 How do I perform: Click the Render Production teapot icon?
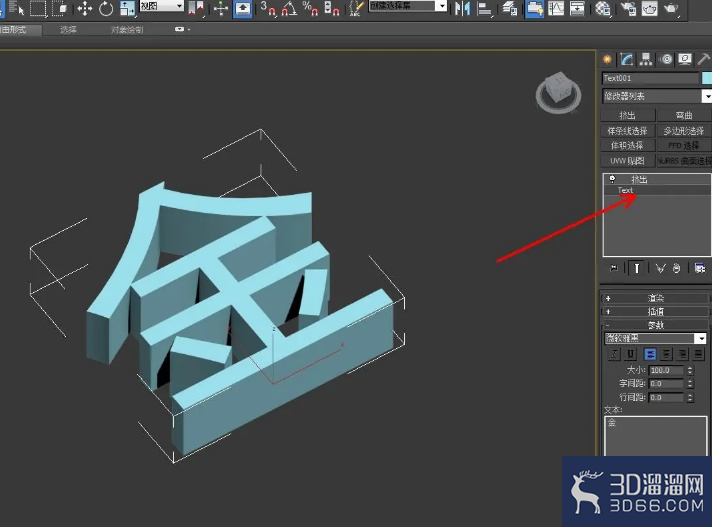[671, 9]
